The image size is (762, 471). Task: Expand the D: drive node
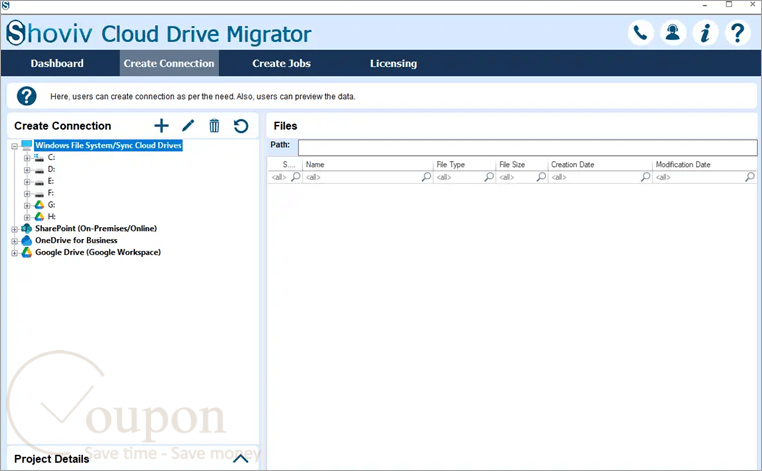(27, 170)
